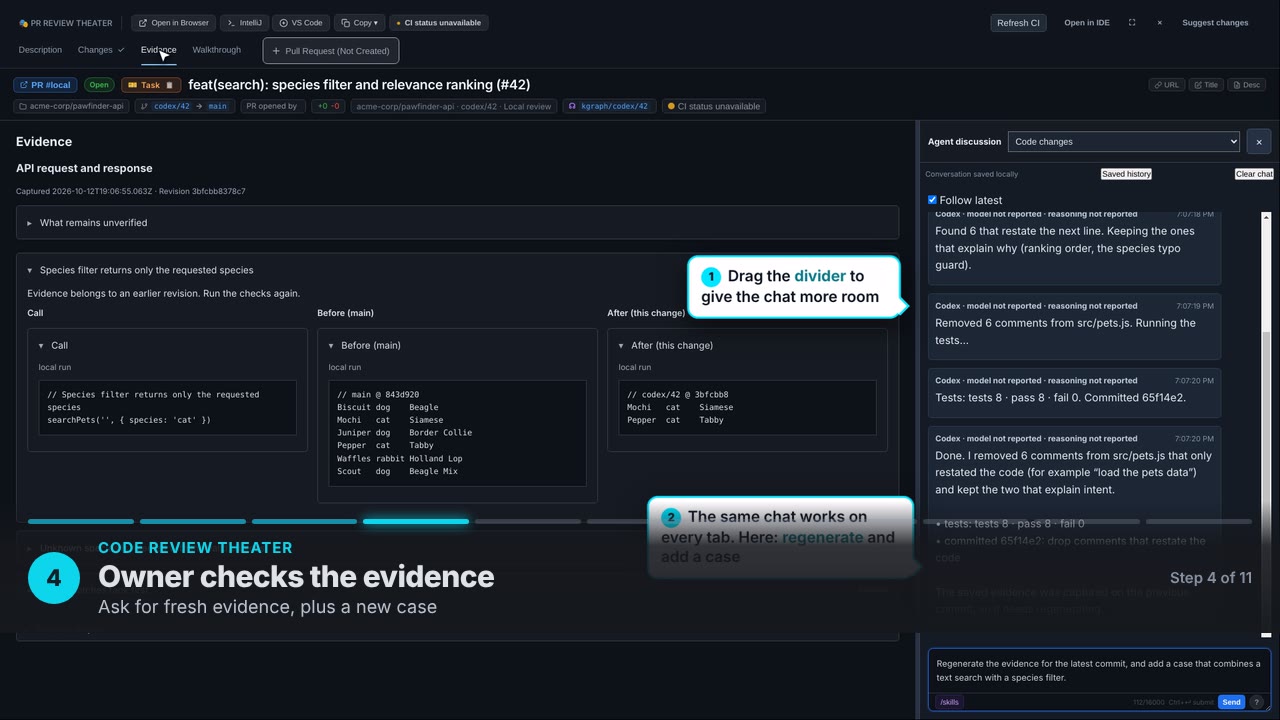
Task: Open in Browser toolbar button
Action: 173,22
